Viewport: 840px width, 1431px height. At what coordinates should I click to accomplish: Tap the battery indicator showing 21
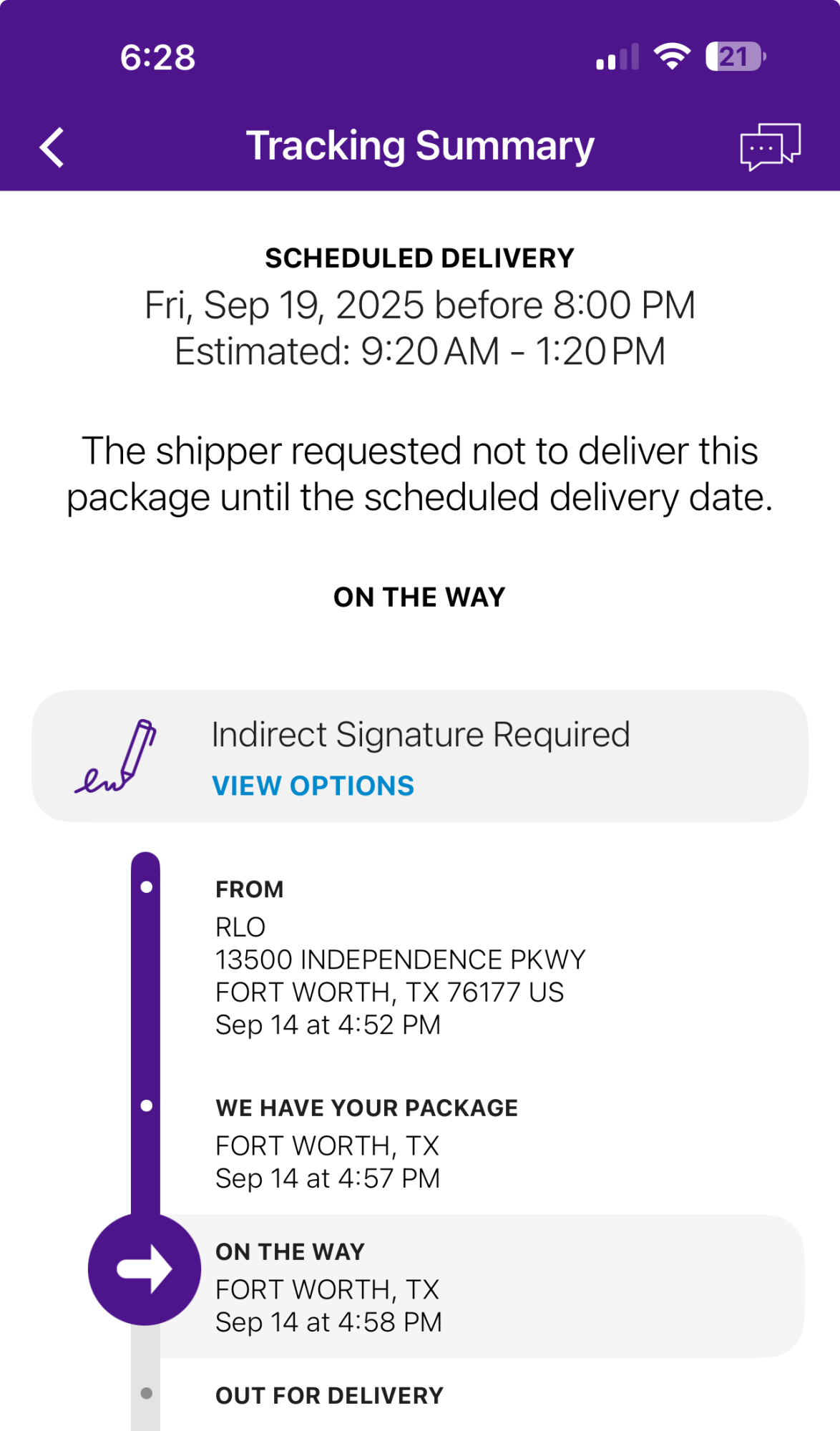click(736, 57)
